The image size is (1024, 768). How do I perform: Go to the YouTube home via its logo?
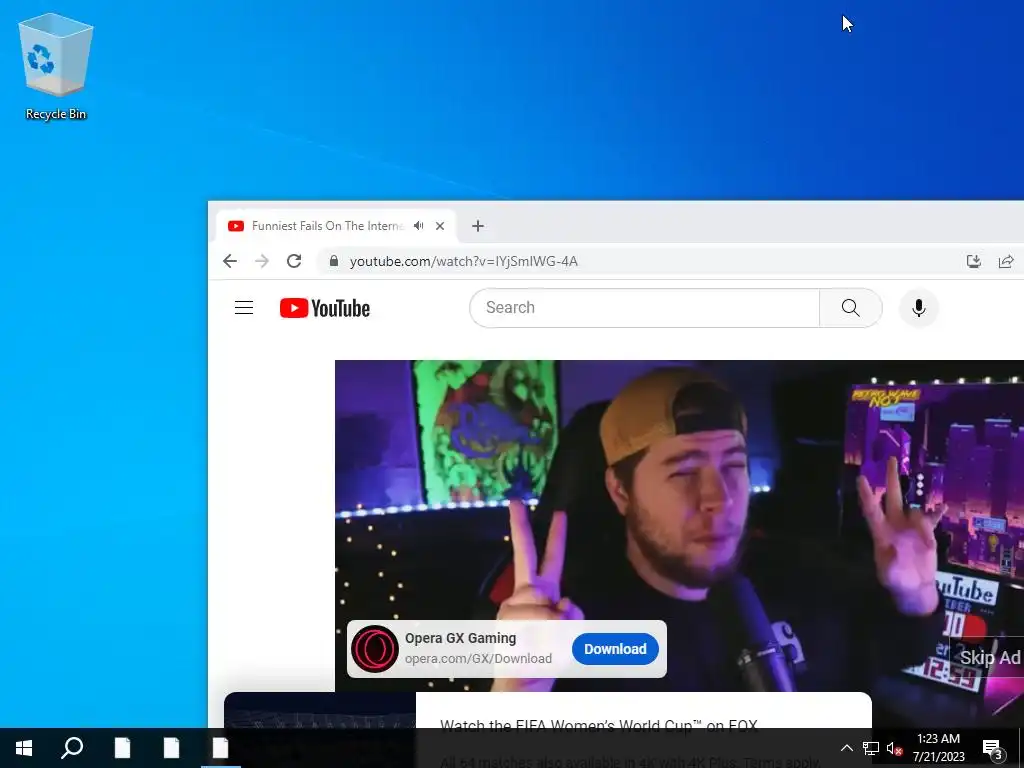[x=325, y=308]
